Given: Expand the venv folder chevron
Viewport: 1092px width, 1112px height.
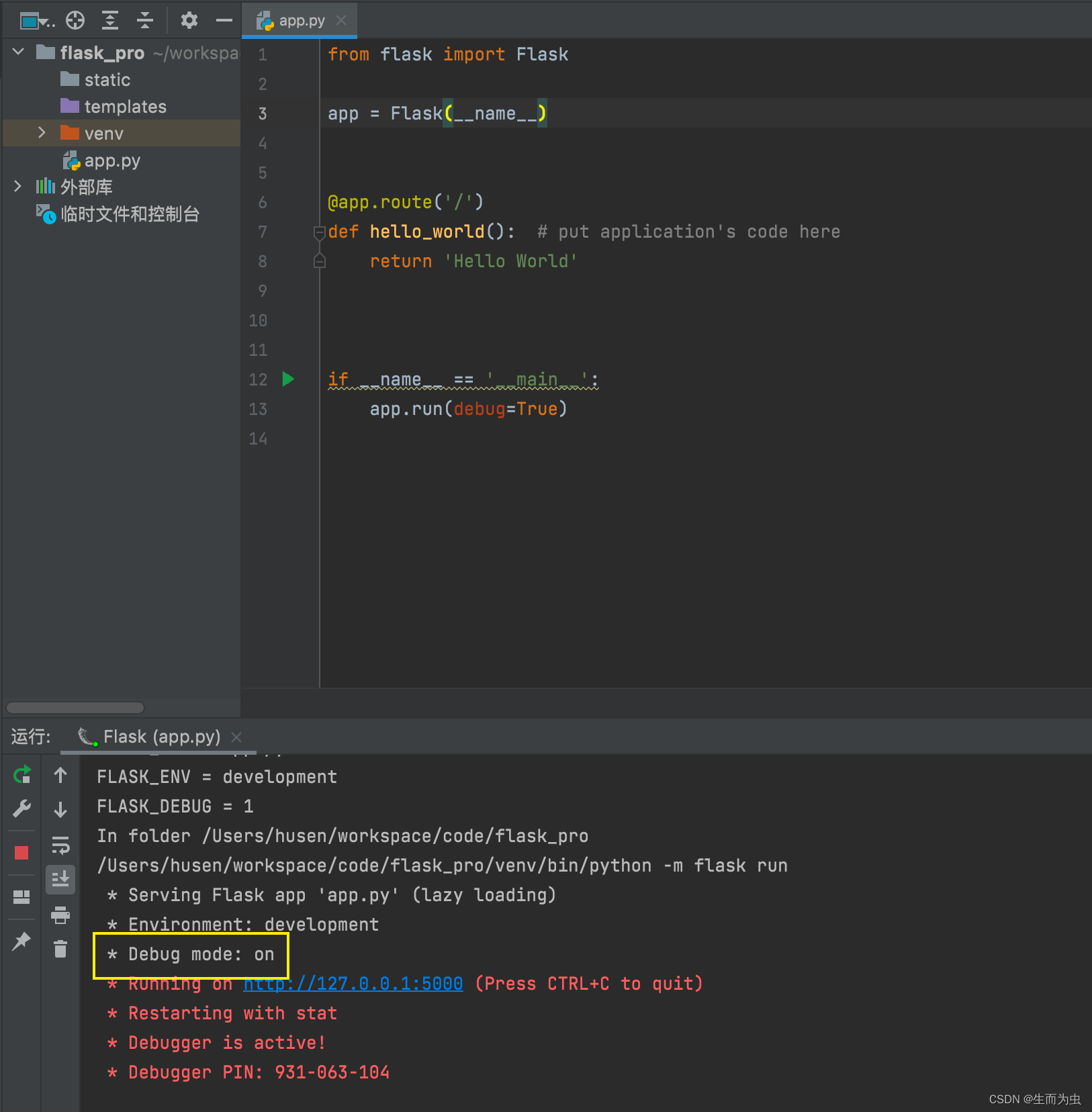Looking at the screenshot, I should point(42,133).
